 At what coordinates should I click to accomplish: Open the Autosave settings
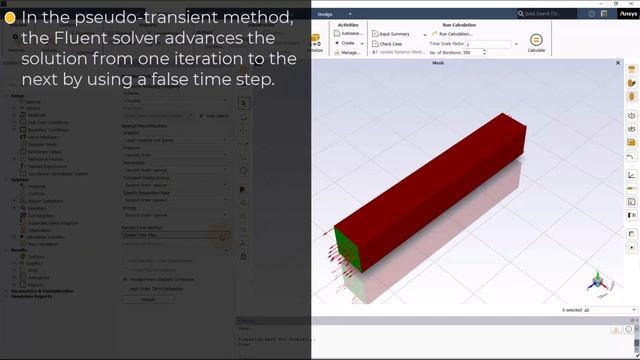pyautogui.click(x=348, y=33)
